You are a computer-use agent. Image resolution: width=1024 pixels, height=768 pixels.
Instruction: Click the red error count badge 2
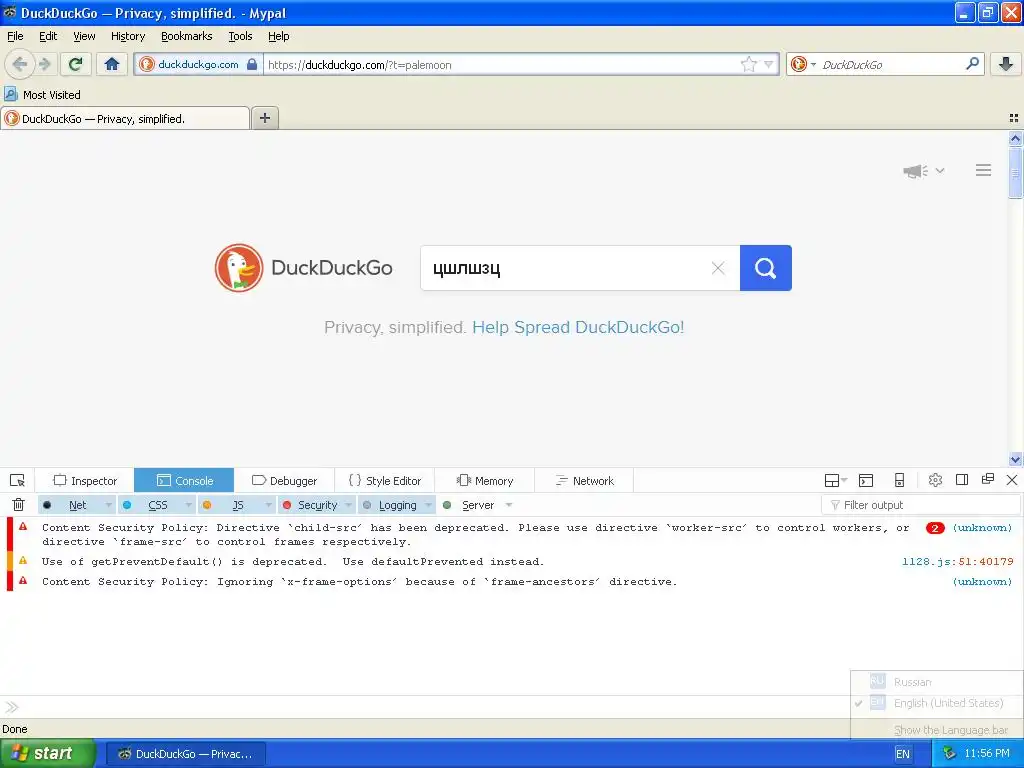[935, 528]
